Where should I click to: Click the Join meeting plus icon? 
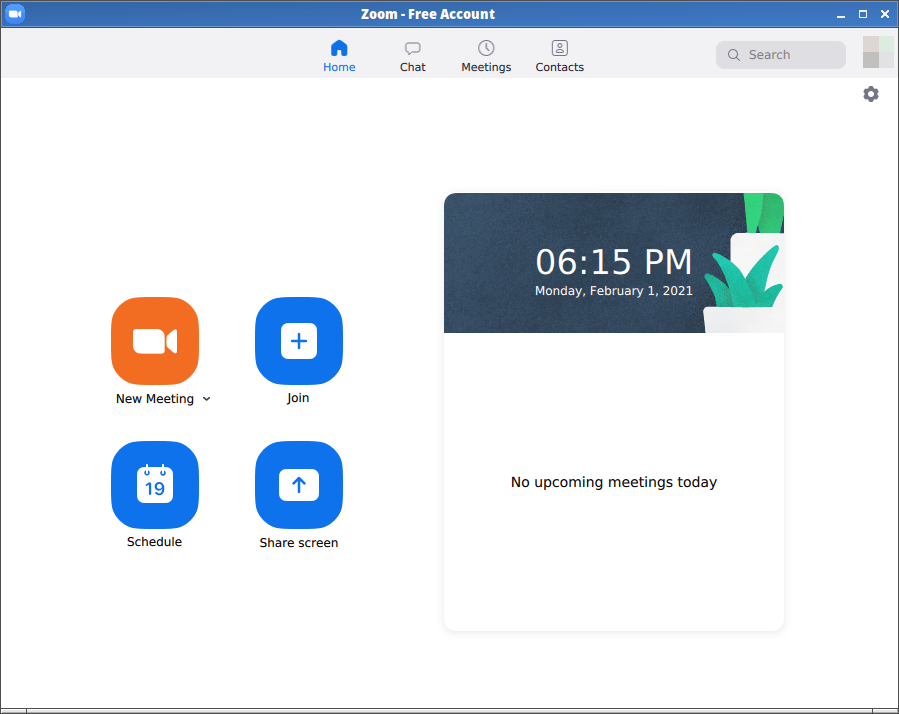pyautogui.click(x=298, y=341)
